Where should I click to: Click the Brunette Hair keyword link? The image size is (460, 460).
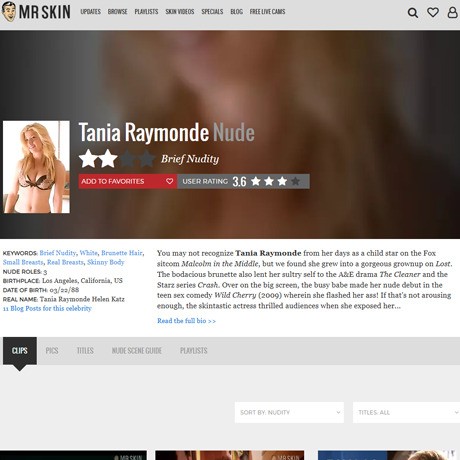pos(122,253)
